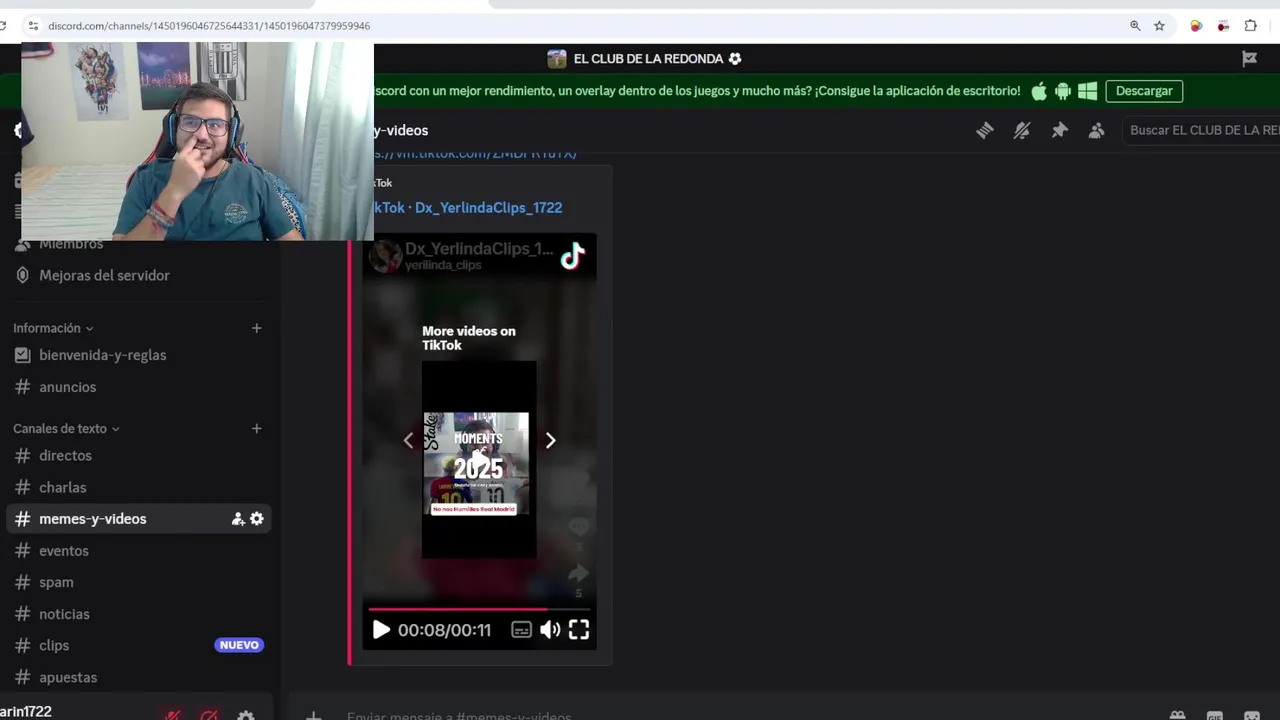Click the Windows download icon
The width and height of the screenshot is (1280, 720).
point(1088,91)
